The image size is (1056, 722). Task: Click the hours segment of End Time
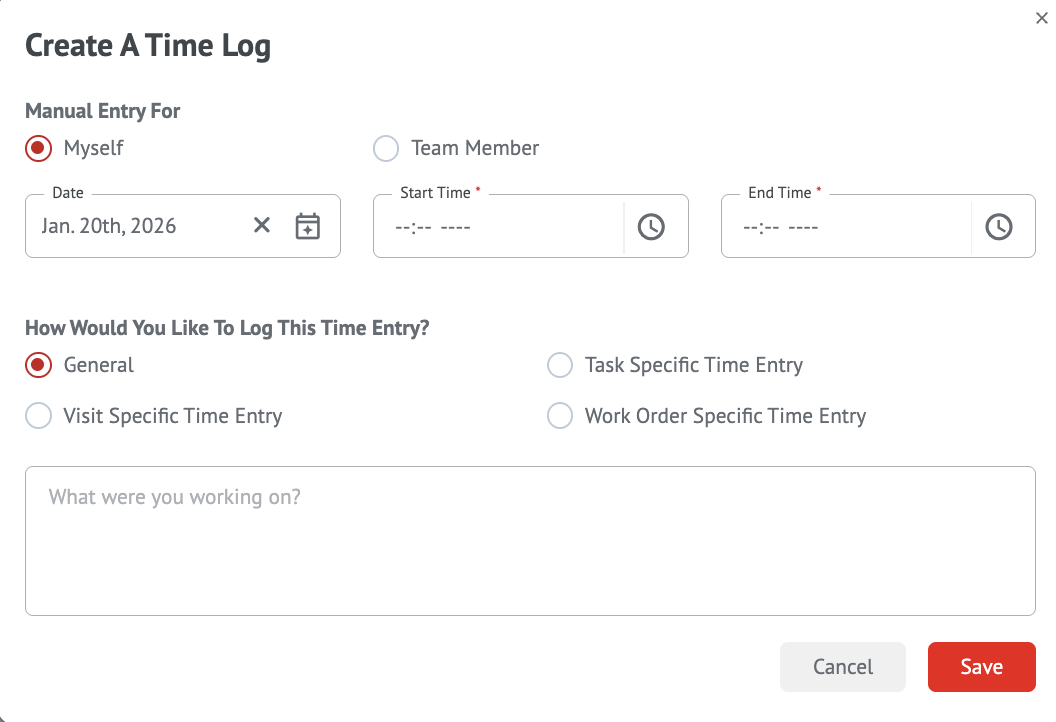pos(751,227)
